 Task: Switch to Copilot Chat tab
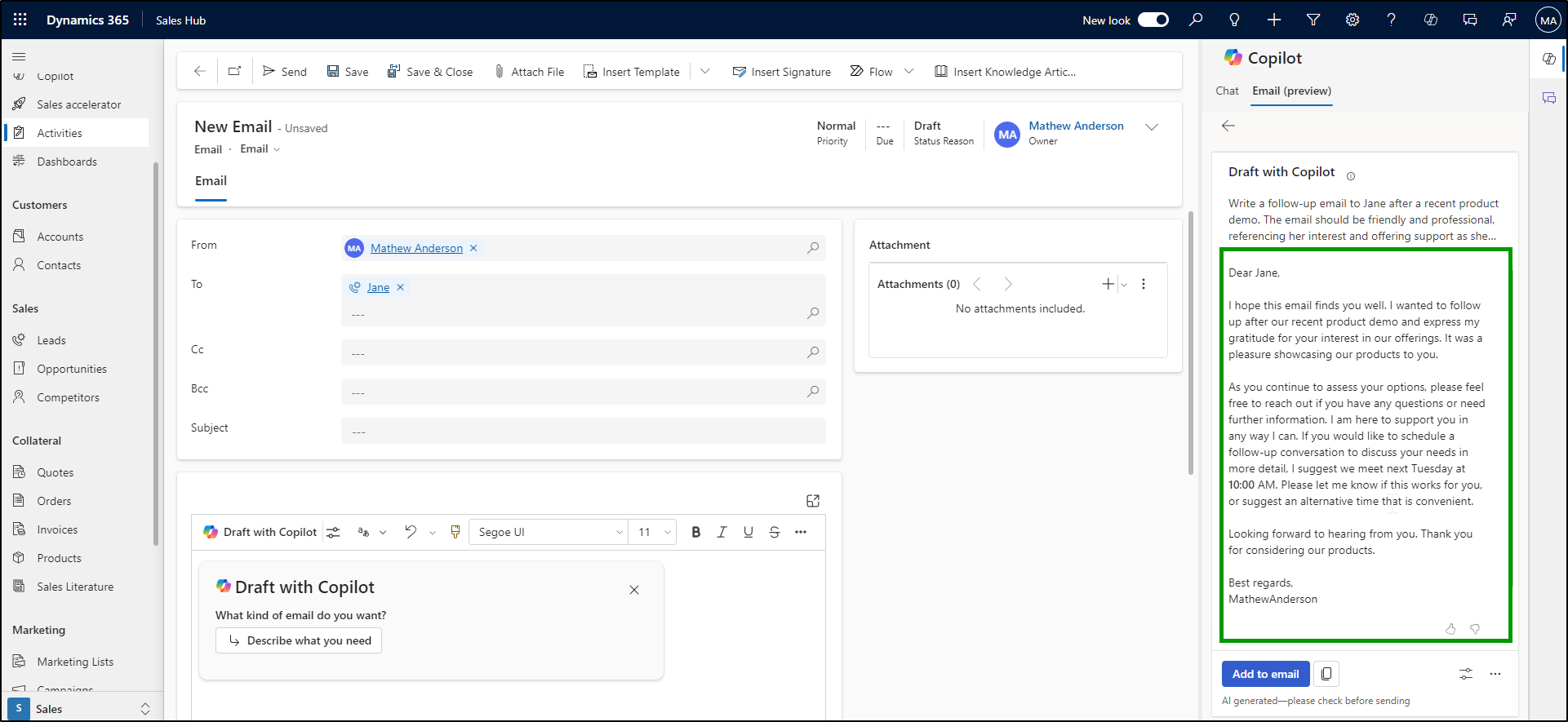(1227, 91)
